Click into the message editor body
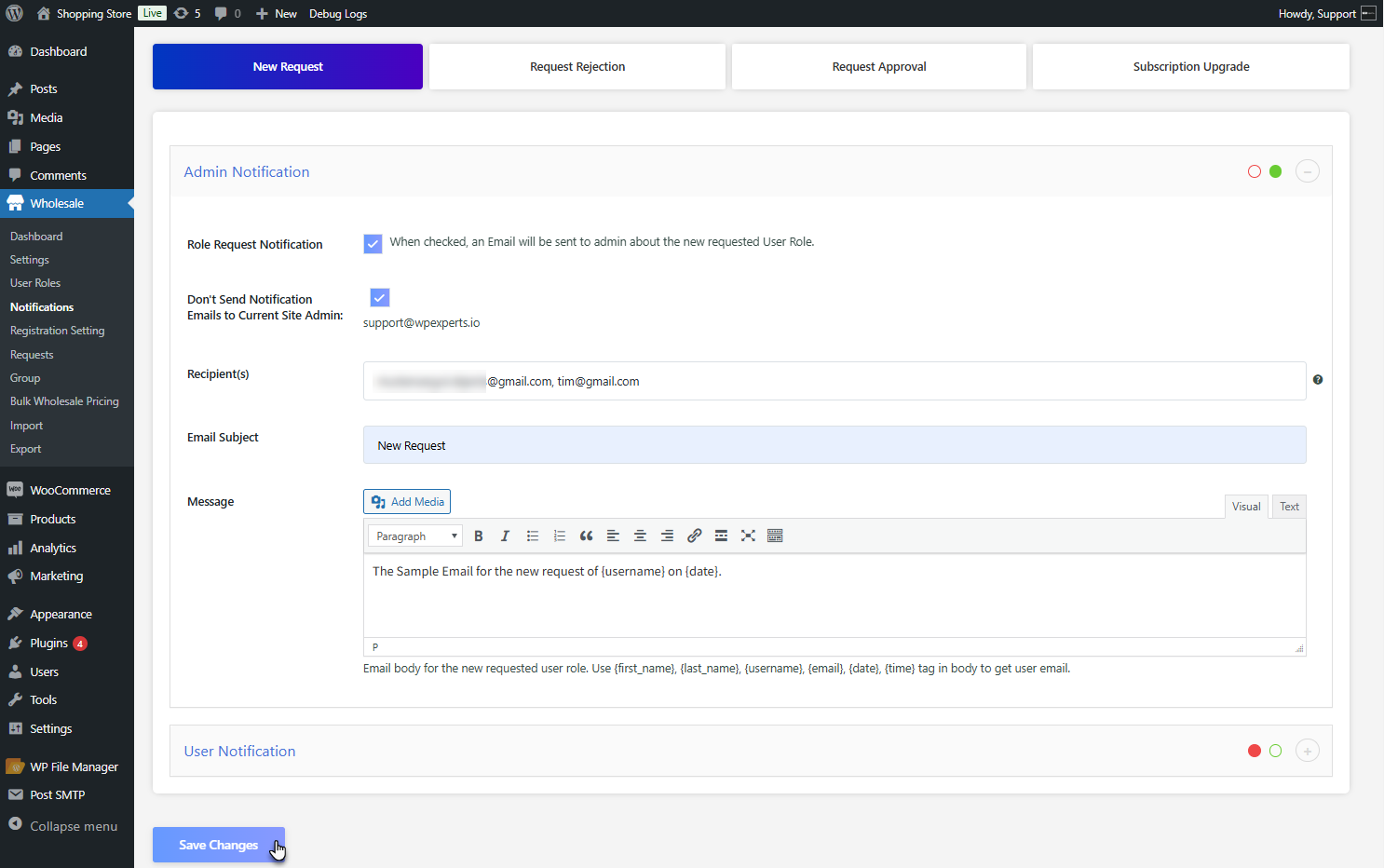The height and width of the screenshot is (868, 1384). point(834,596)
